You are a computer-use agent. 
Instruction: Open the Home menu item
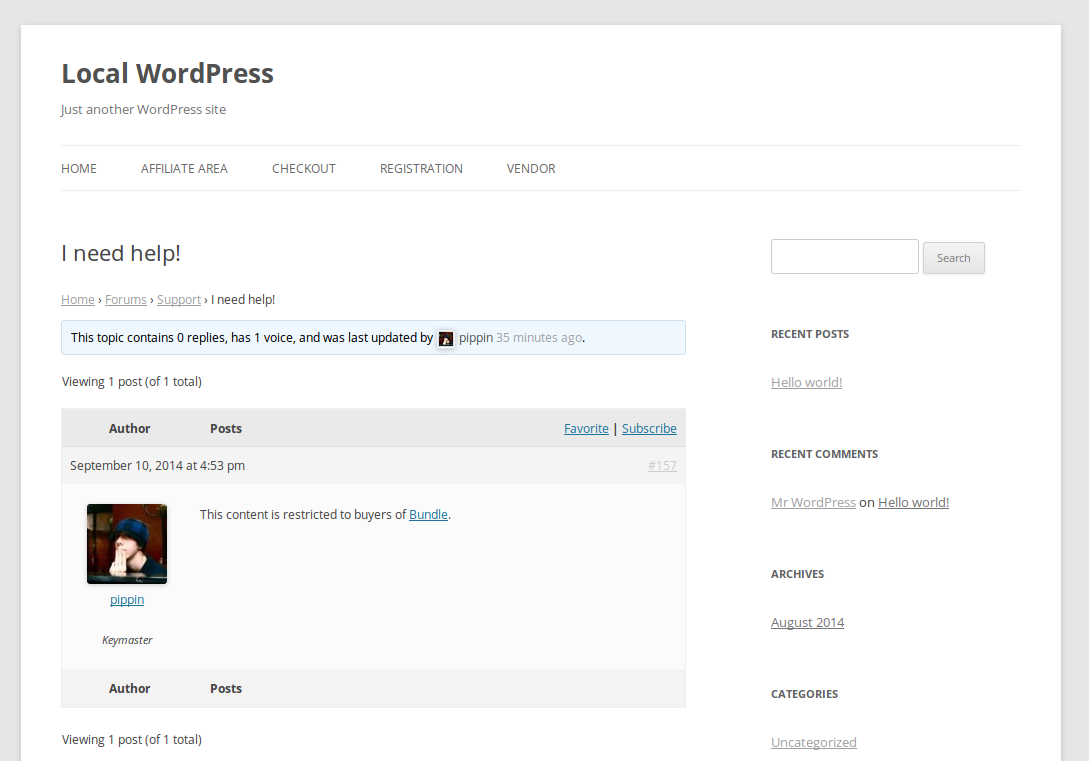click(79, 169)
